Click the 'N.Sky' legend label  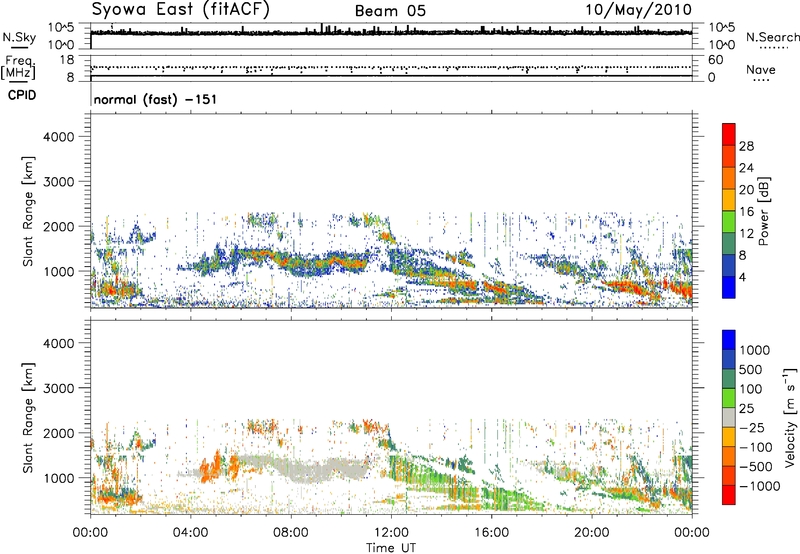pyautogui.click(x=19, y=37)
